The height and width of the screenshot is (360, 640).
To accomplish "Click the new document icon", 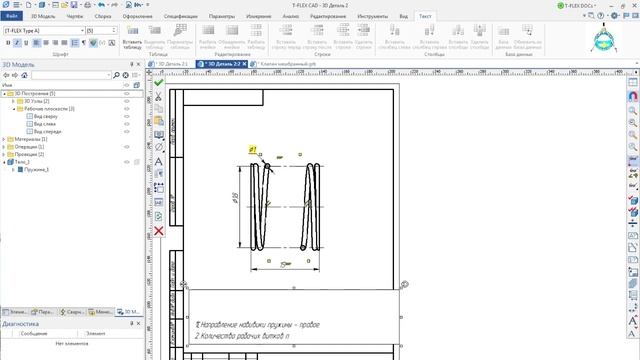I will pyautogui.click(x=29, y=5).
